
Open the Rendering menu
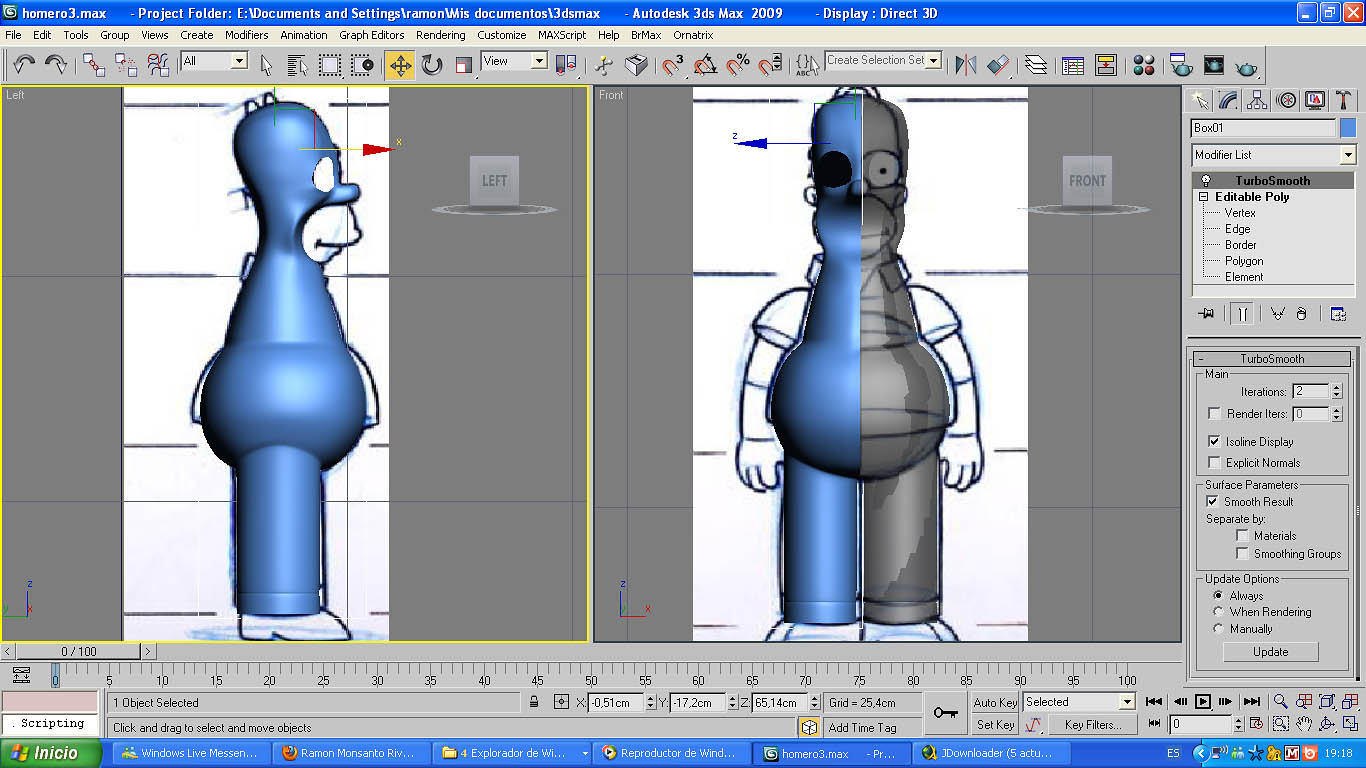click(441, 35)
